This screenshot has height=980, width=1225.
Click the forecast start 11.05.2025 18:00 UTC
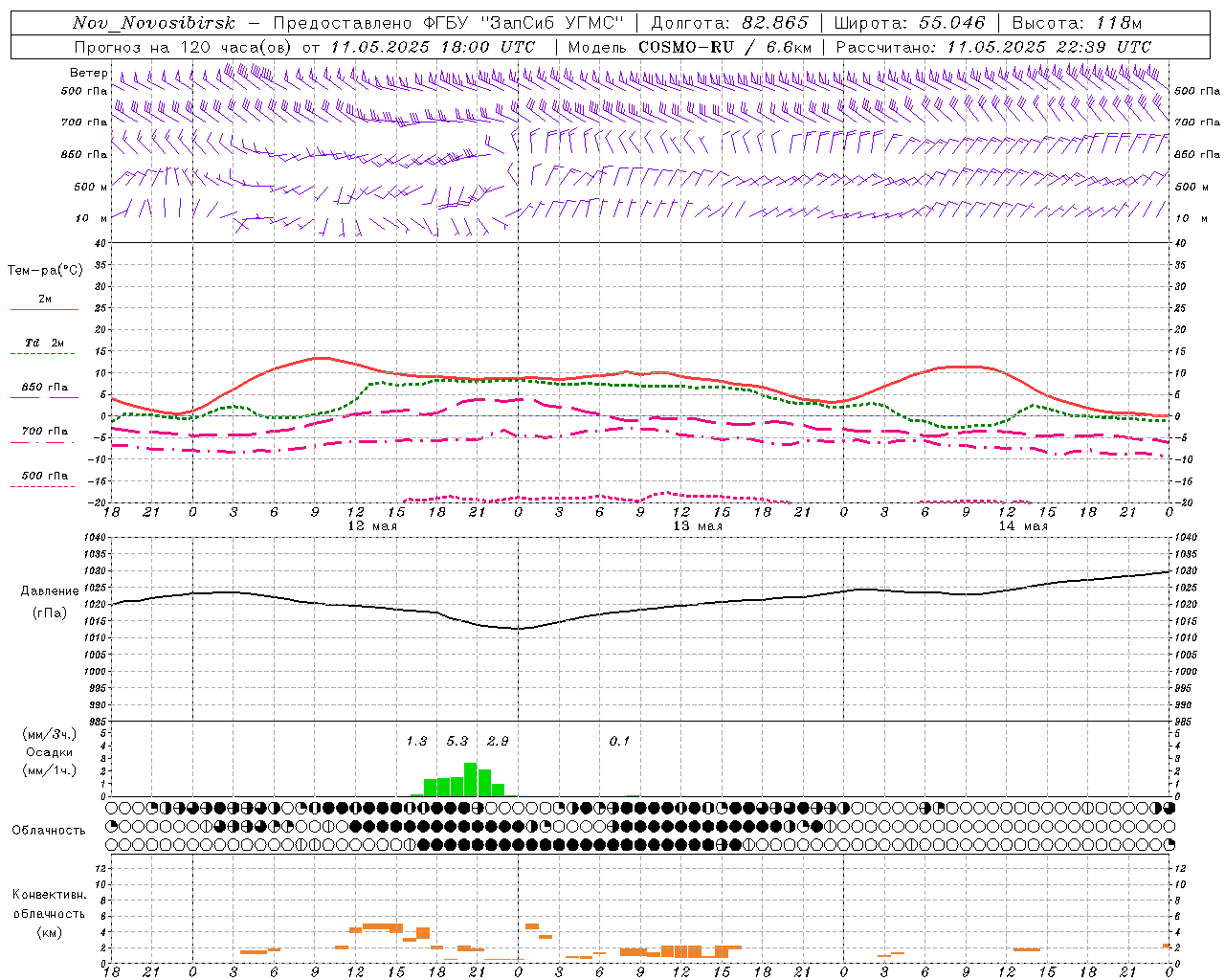tap(433, 47)
